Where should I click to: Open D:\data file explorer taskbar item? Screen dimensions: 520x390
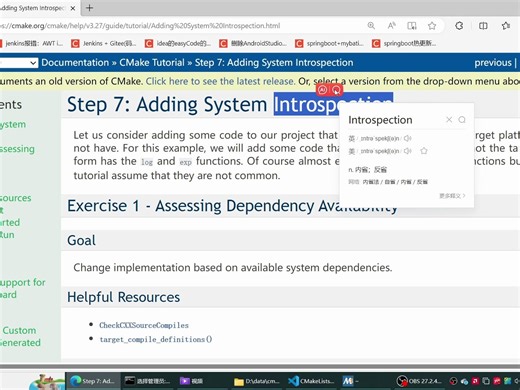click(257, 381)
